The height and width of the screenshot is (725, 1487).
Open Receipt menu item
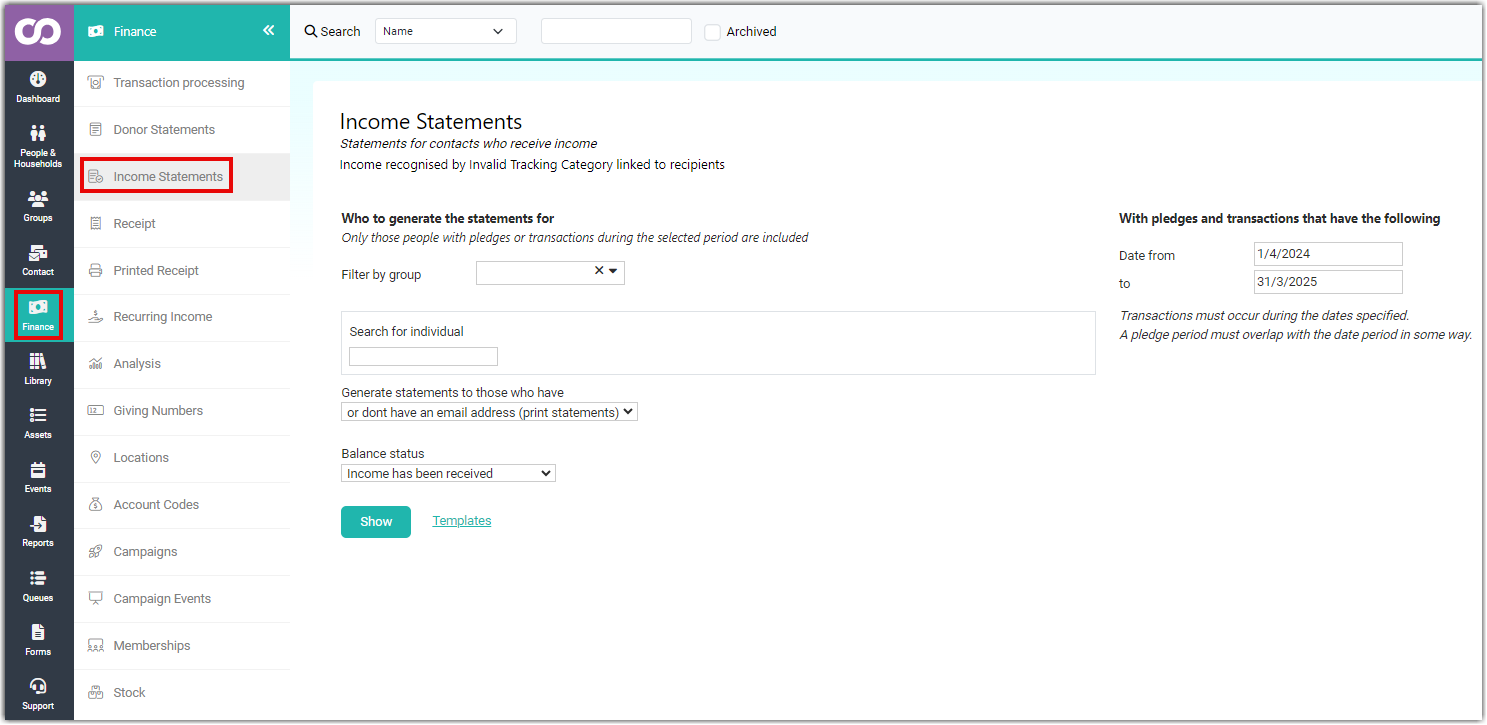pos(182,224)
